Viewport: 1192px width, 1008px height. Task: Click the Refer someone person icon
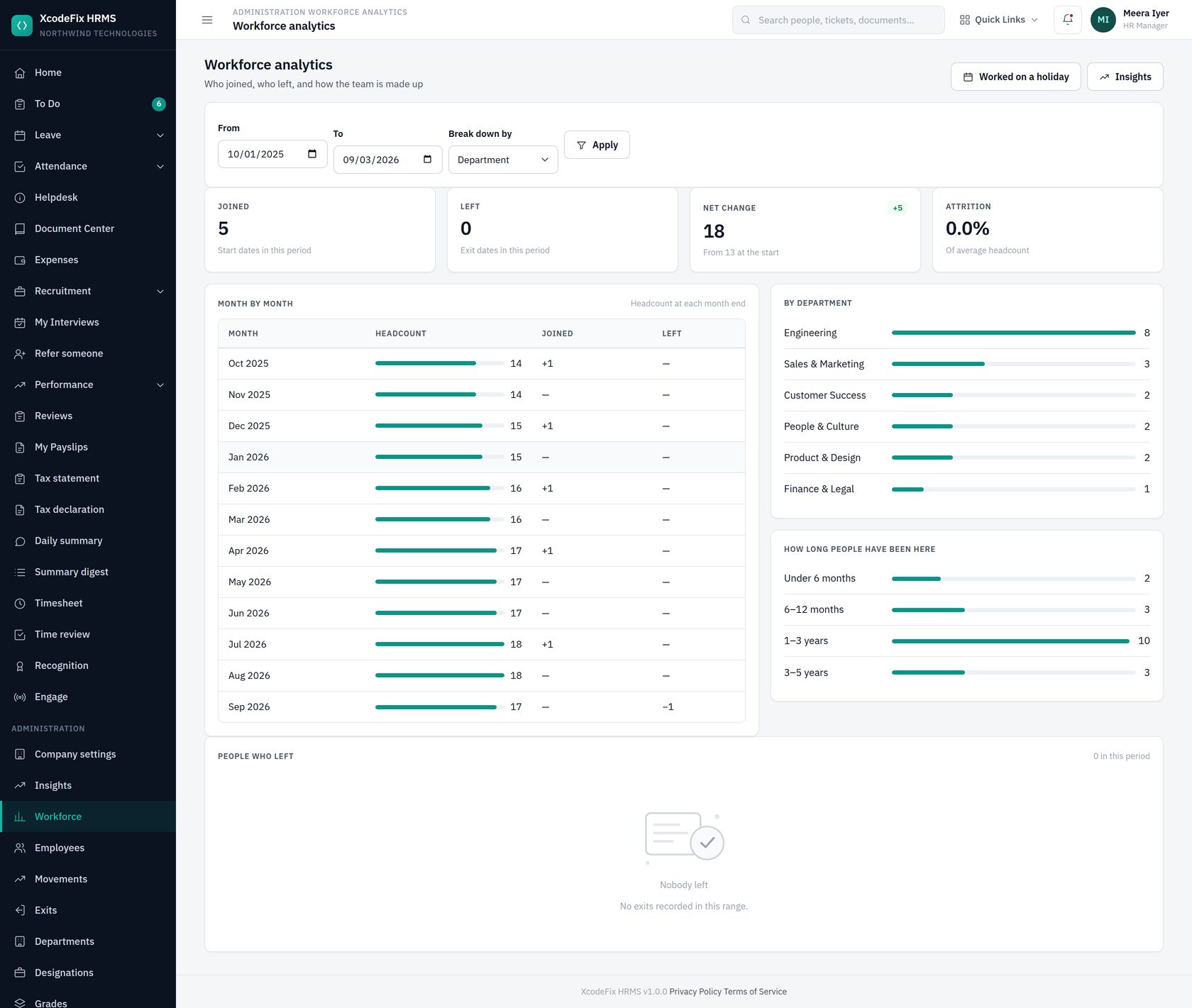click(x=20, y=353)
